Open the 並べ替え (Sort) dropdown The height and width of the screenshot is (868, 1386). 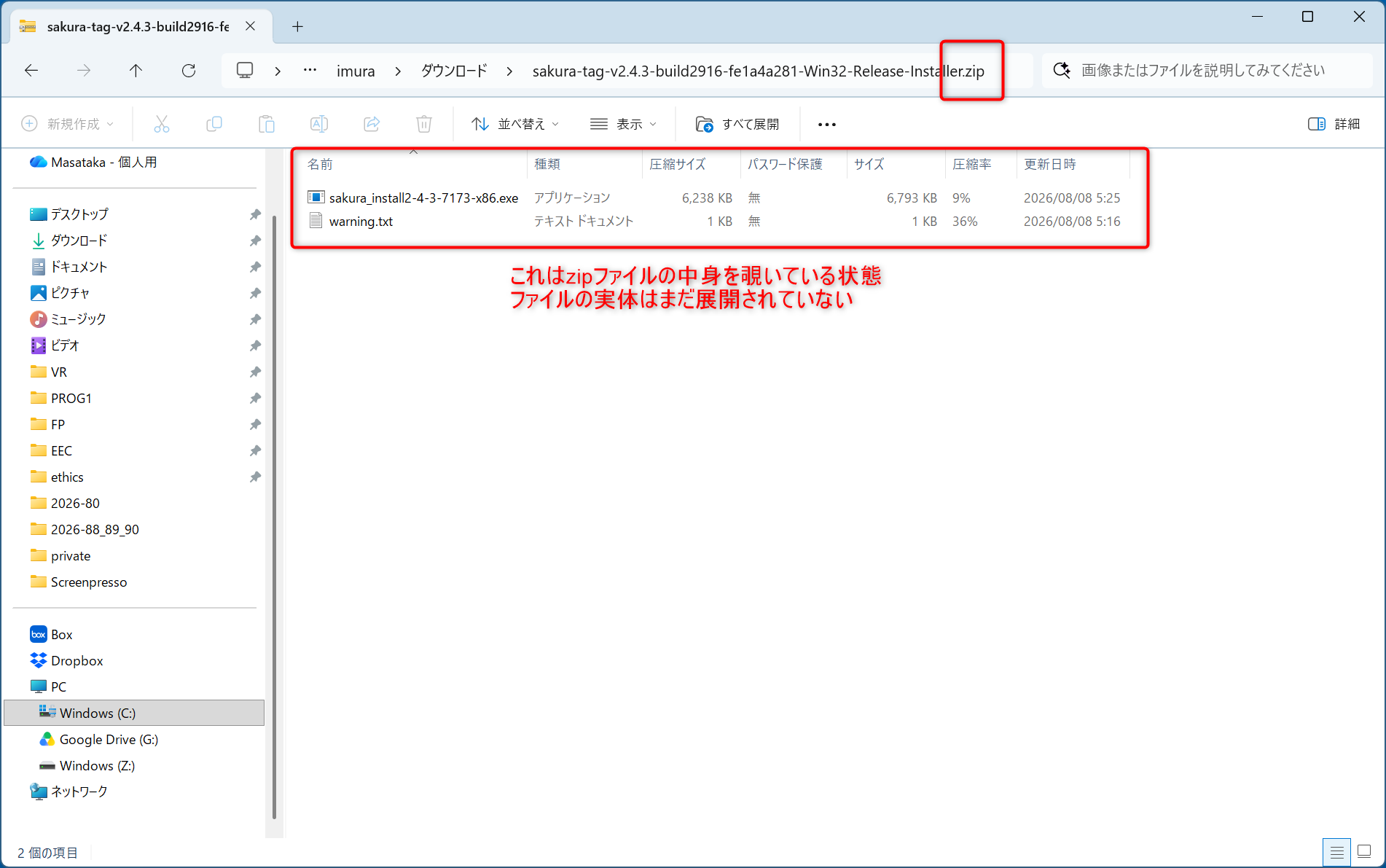click(x=515, y=124)
